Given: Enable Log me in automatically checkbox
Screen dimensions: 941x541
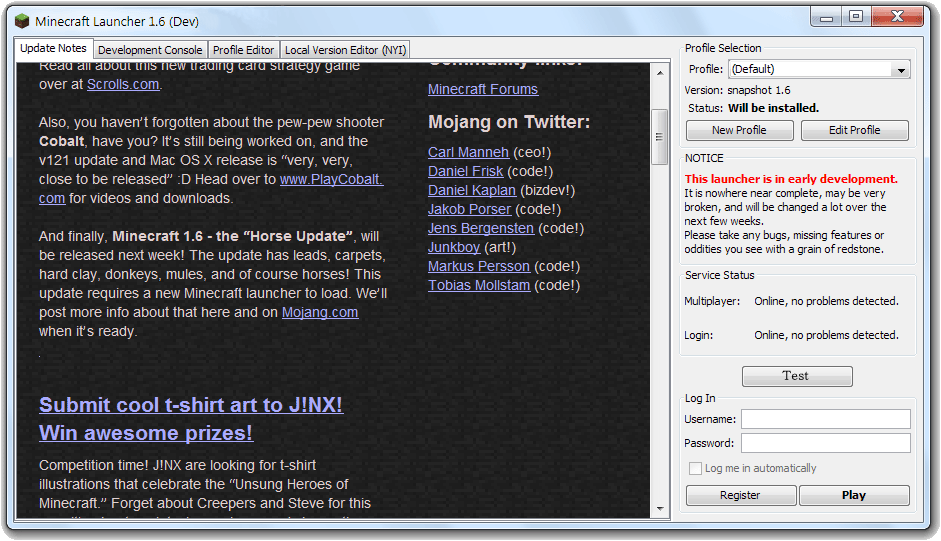Looking at the screenshot, I should (696, 468).
